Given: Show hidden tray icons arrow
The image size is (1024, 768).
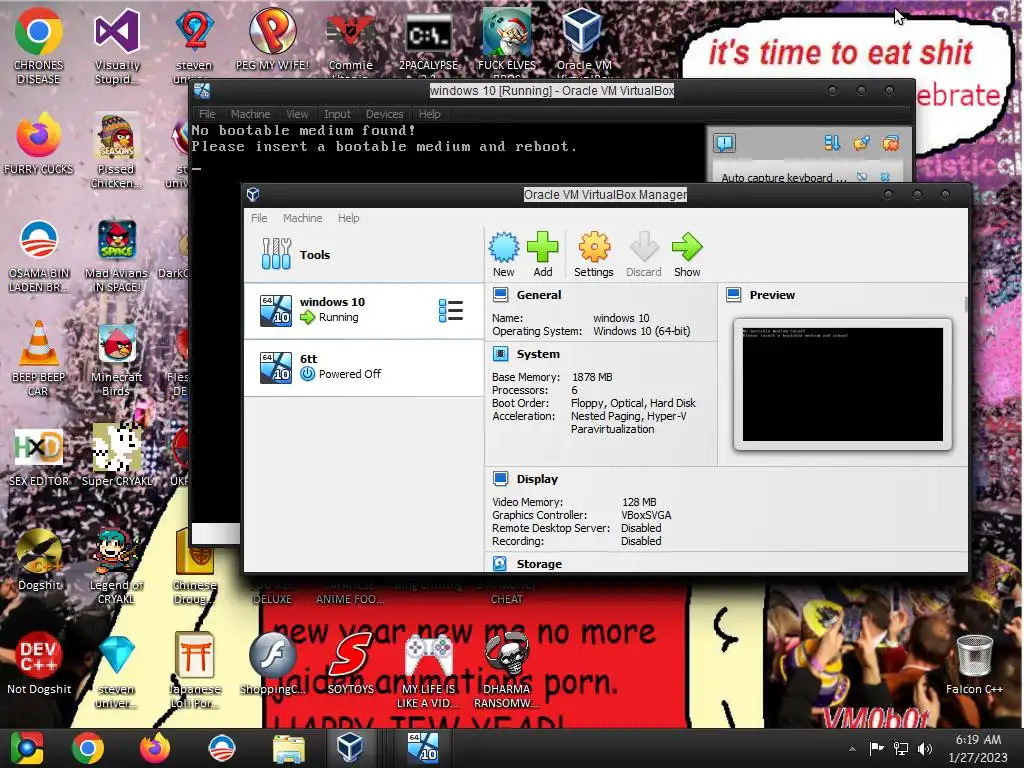Looking at the screenshot, I should coord(852,749).
